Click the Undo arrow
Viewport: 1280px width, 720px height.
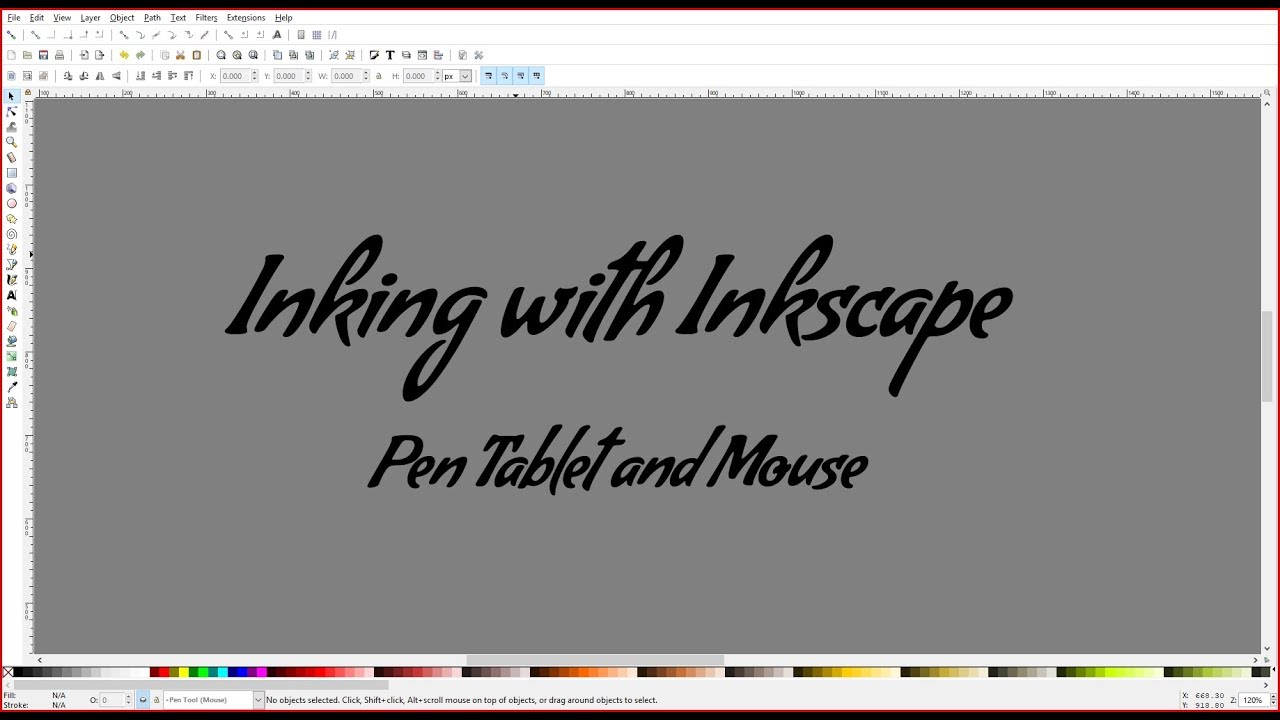[x=124, y=55]
